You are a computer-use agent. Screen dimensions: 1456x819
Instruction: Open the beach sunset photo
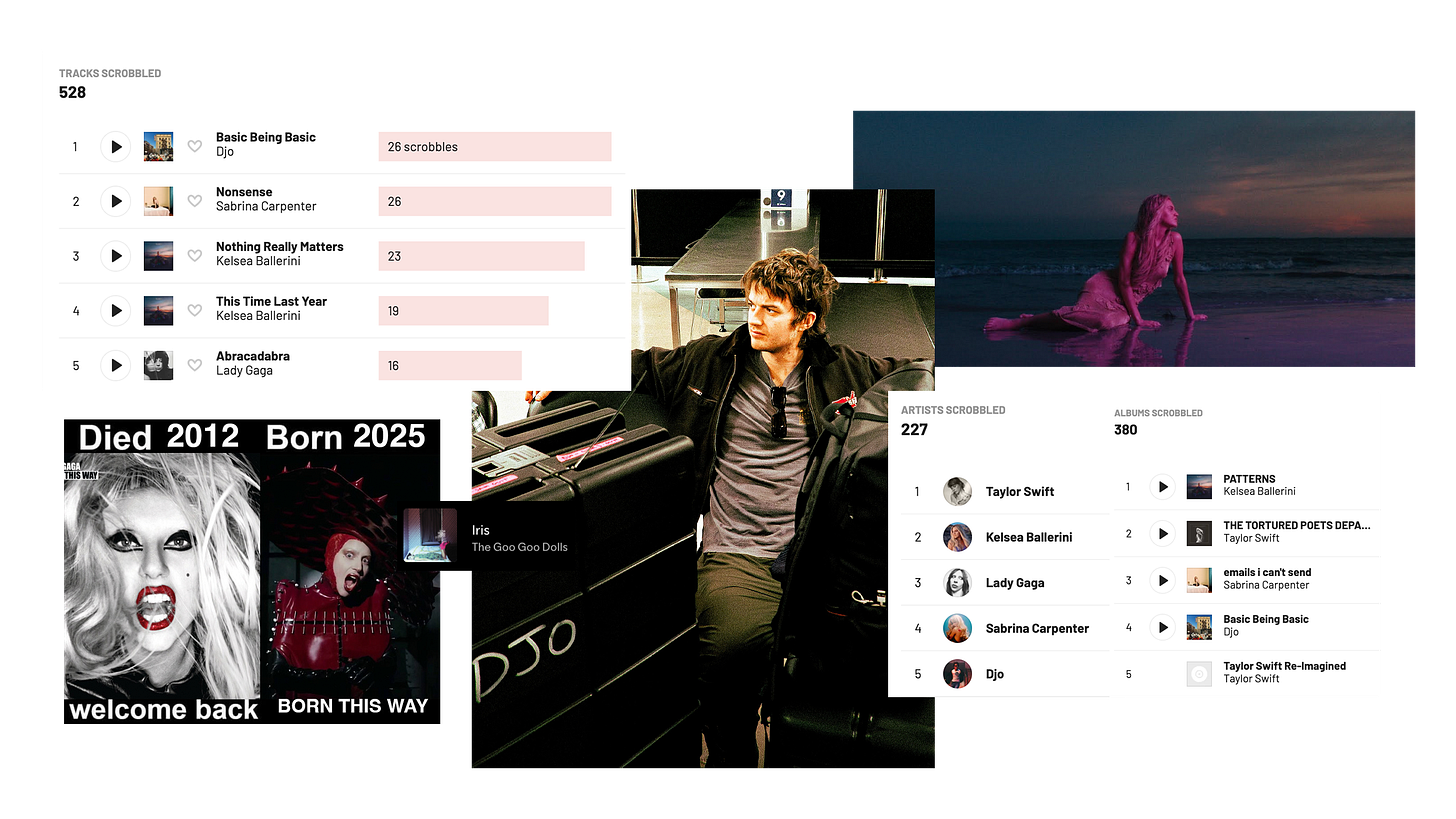point(1134,239)
